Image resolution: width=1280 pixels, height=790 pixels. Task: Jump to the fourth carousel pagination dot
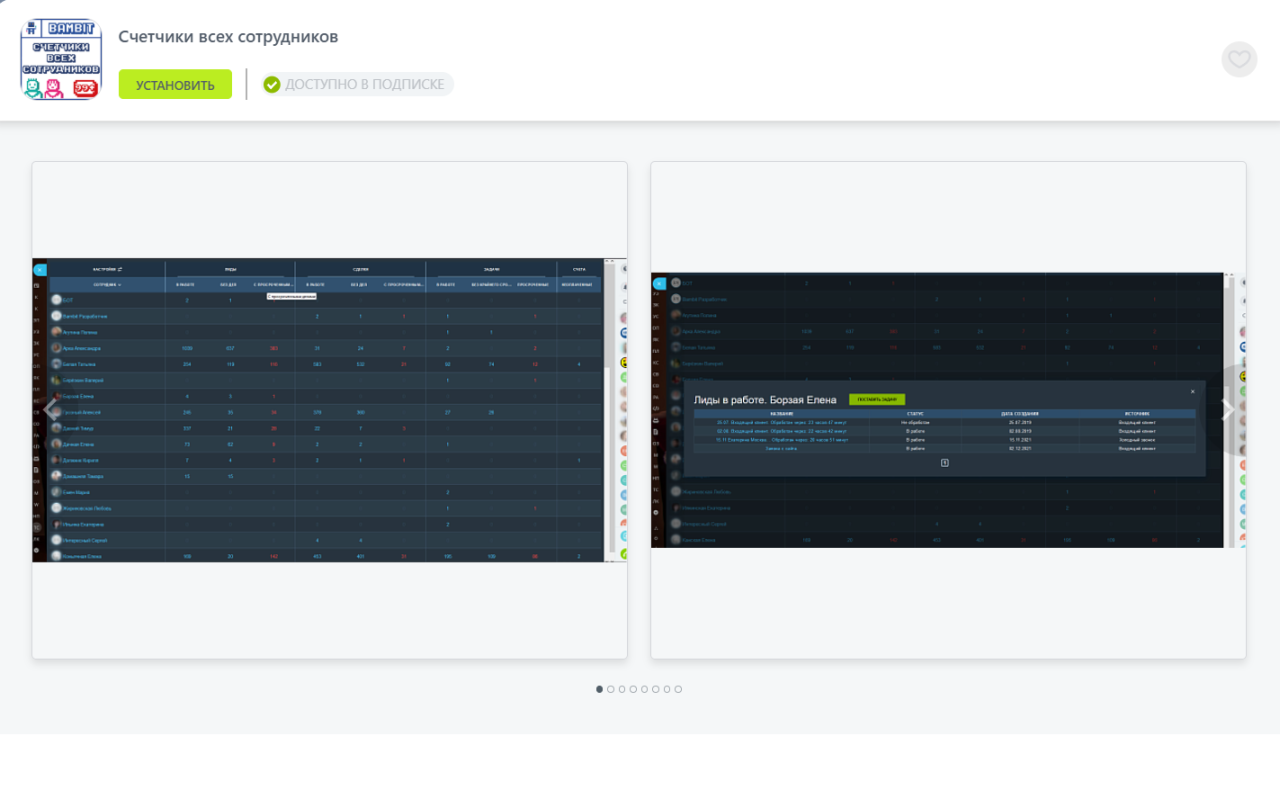click(633, 689)
